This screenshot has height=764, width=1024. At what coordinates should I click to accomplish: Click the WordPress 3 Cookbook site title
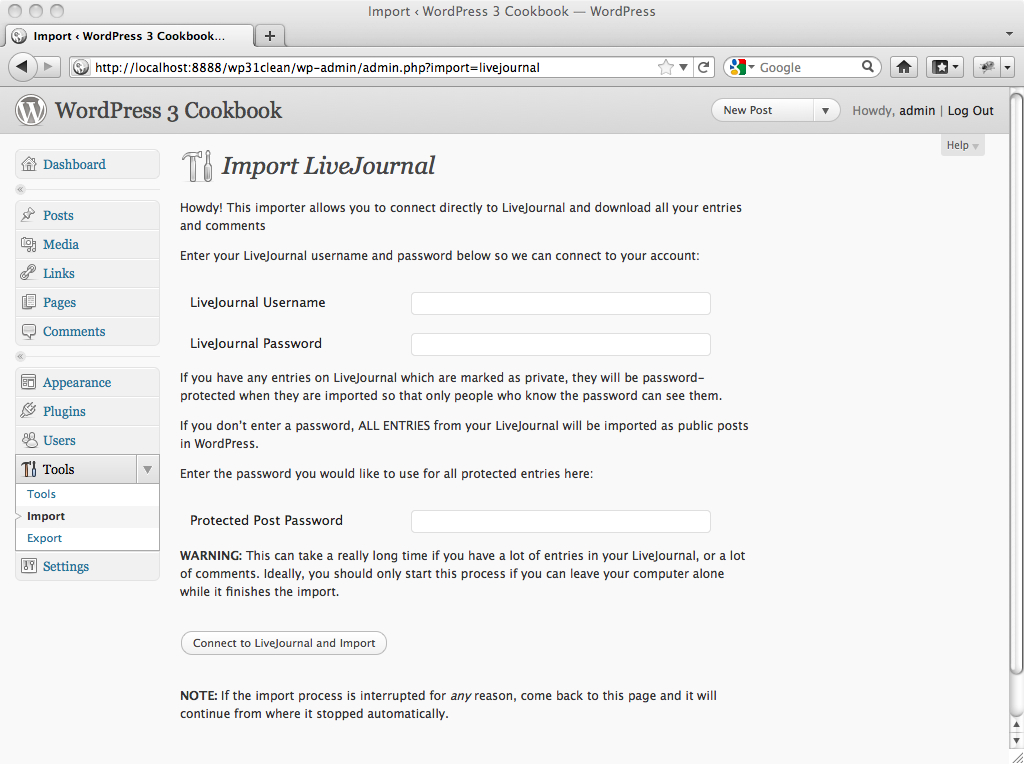coord(168,110)
